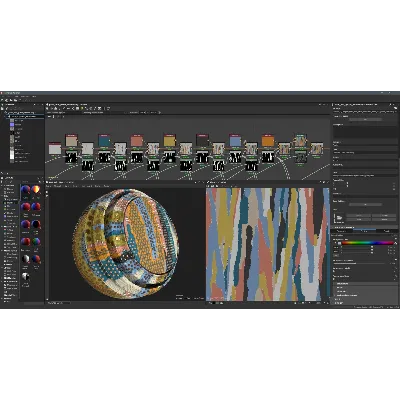Image resolution: width=400 pixels, height=400 pixels.
Task: Select the light blue uniform color node
Action: 235,141
